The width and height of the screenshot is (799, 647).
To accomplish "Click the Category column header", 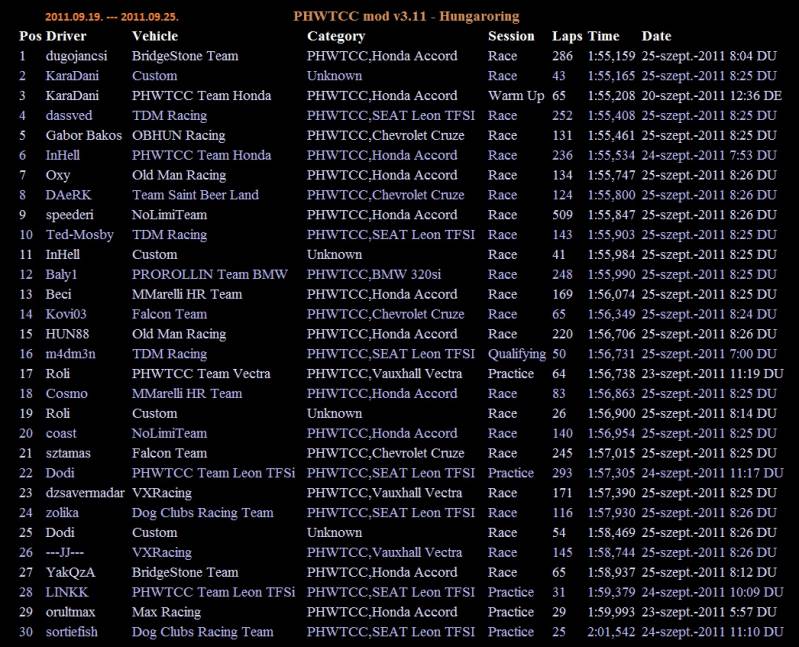I will point(336,36).
